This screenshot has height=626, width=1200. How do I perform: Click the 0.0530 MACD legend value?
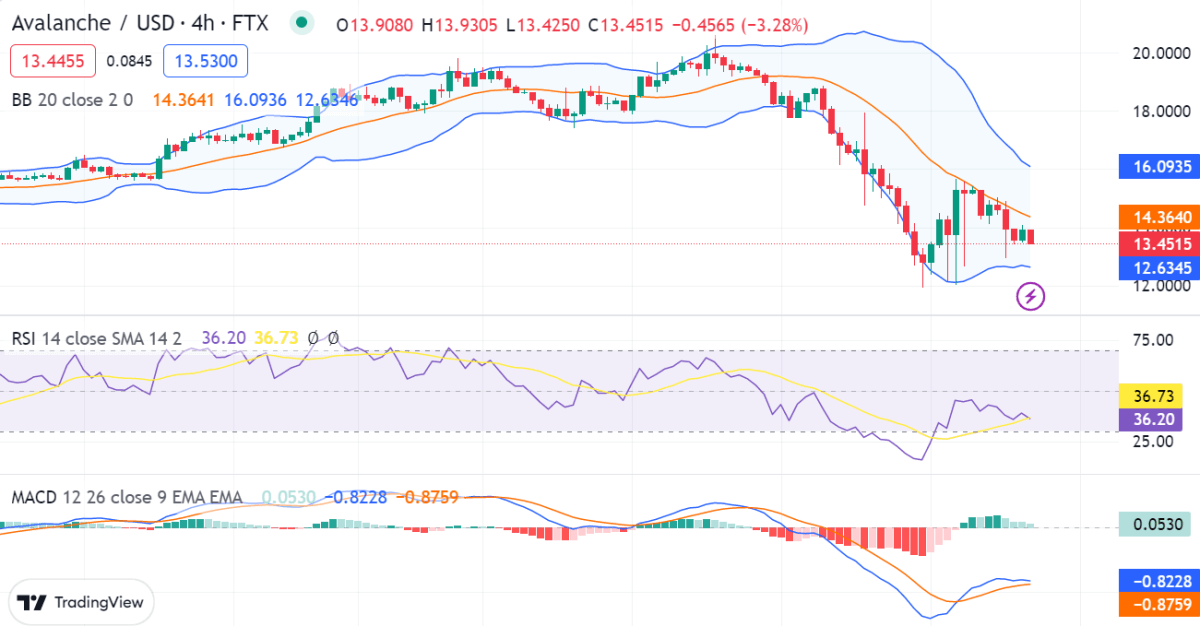289,497
